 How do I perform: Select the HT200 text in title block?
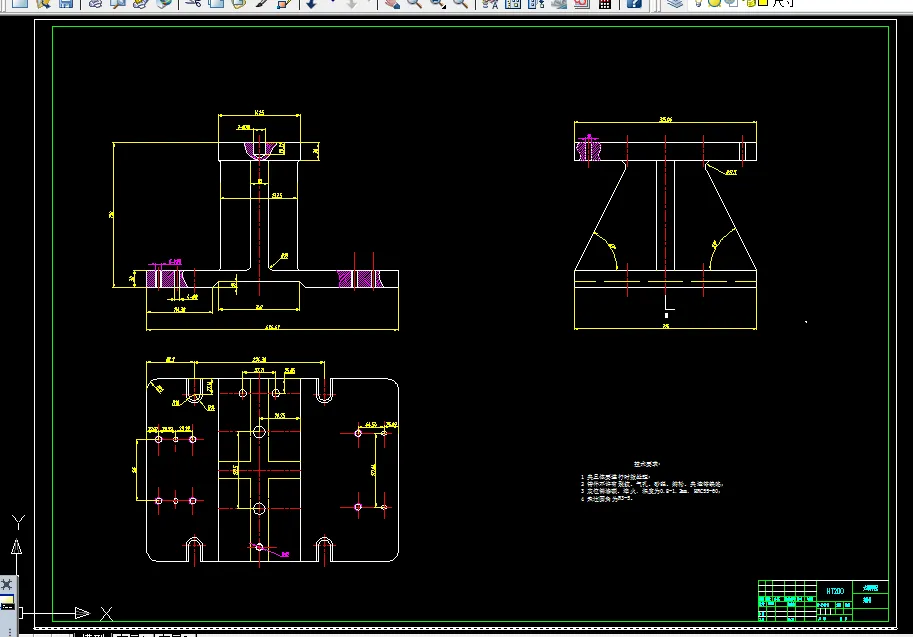click(x=835, y=592)
